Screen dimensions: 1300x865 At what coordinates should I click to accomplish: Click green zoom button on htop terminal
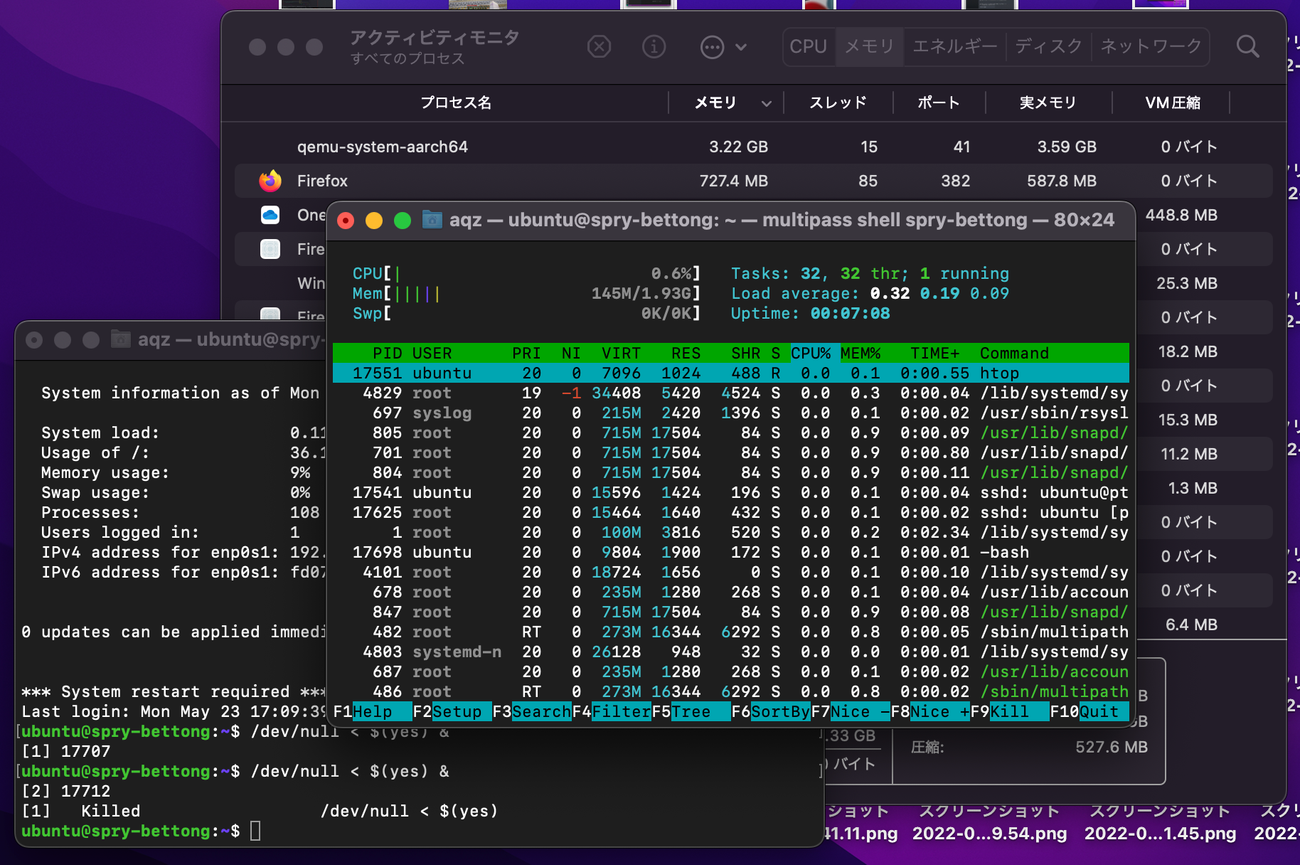pyautogui.click(x=402, y=220)
